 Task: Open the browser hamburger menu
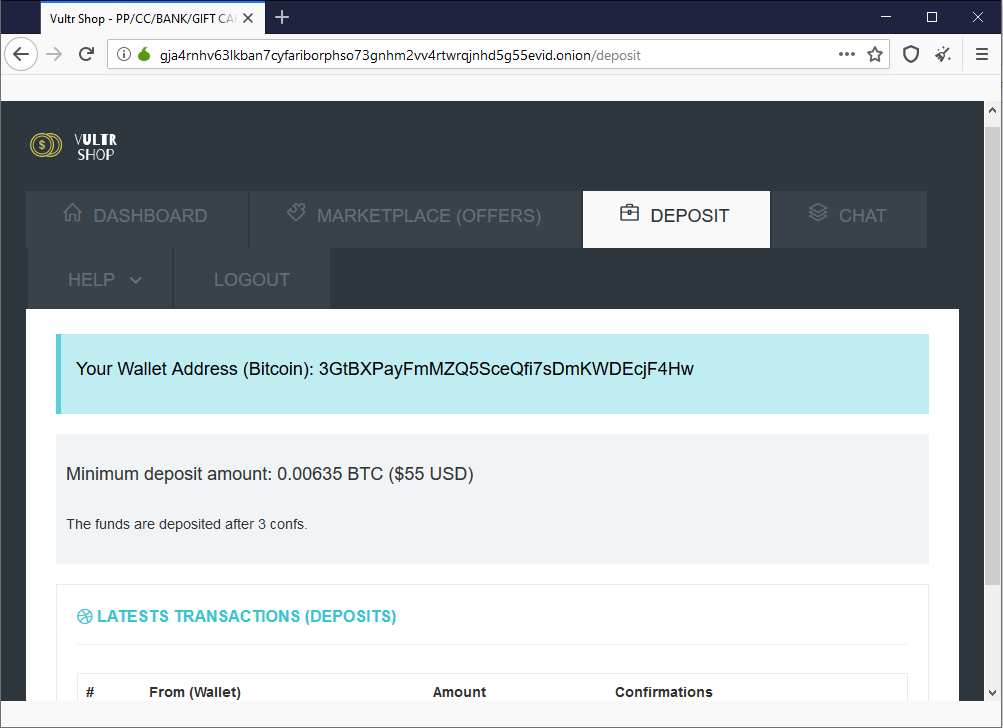tap(982, 55)
